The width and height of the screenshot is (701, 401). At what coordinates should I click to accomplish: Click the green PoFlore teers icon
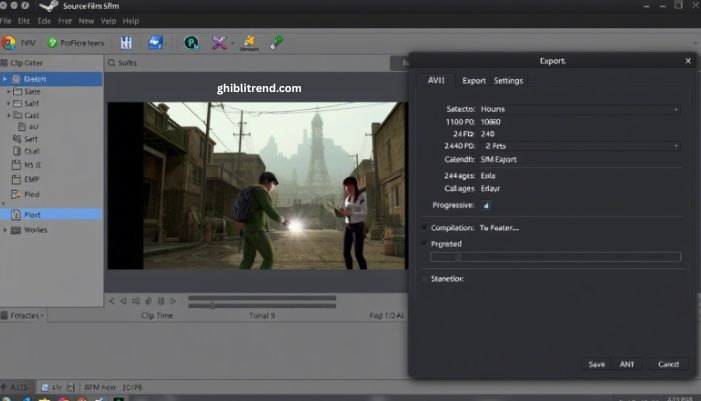tap(52, 43)
